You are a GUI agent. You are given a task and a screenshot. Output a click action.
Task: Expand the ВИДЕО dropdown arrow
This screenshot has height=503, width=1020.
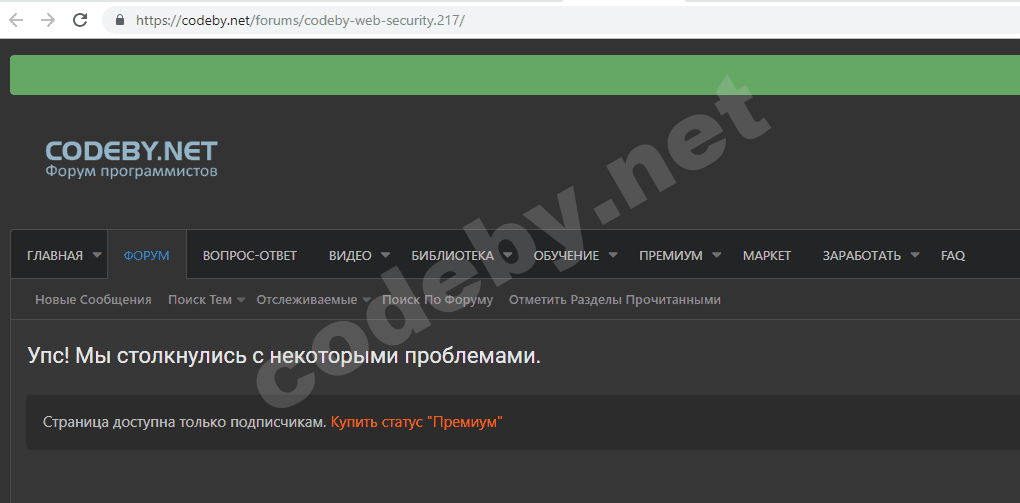tap(385, 255)
